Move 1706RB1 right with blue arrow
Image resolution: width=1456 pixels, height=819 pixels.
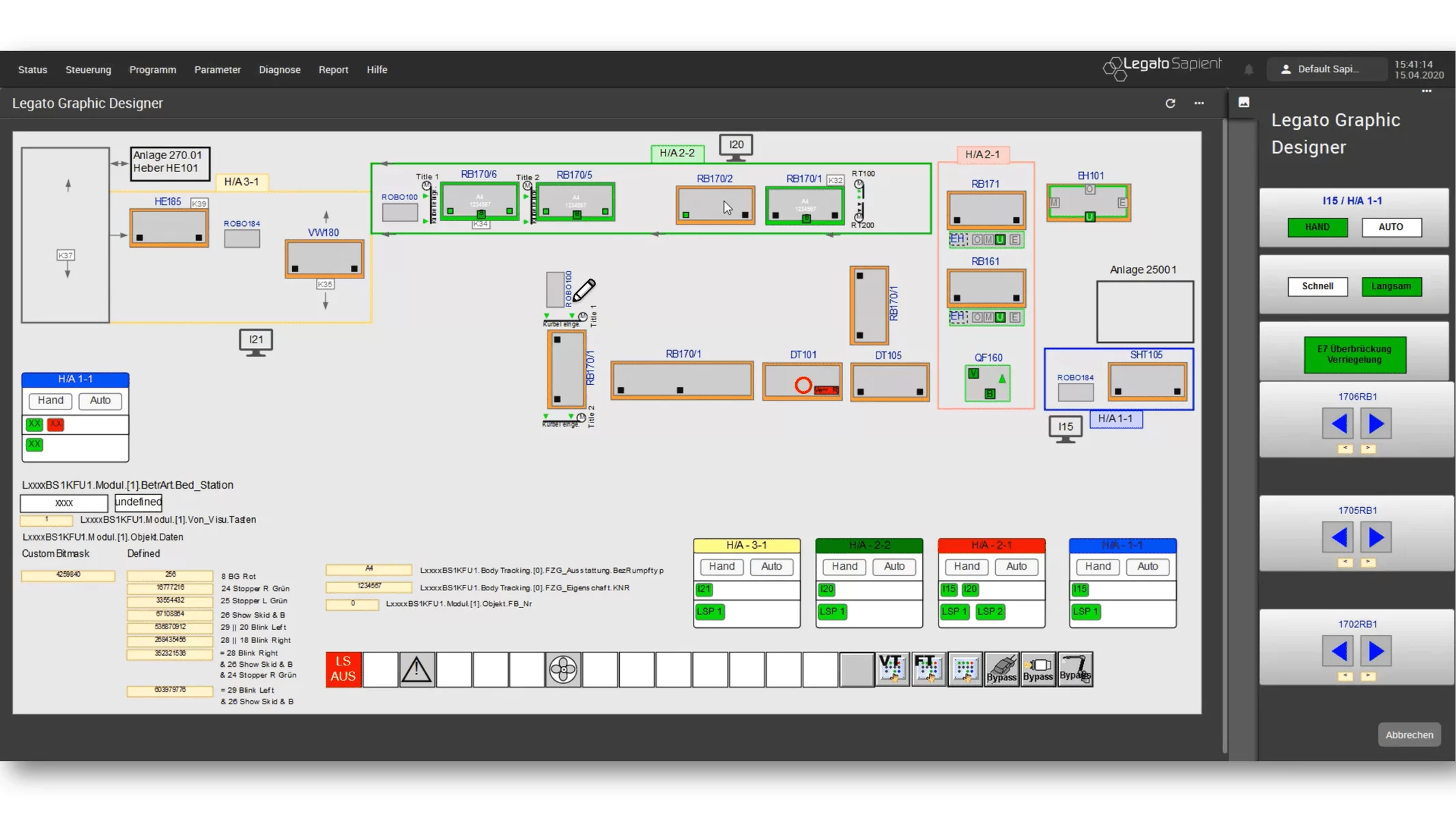pos(1376,424)
